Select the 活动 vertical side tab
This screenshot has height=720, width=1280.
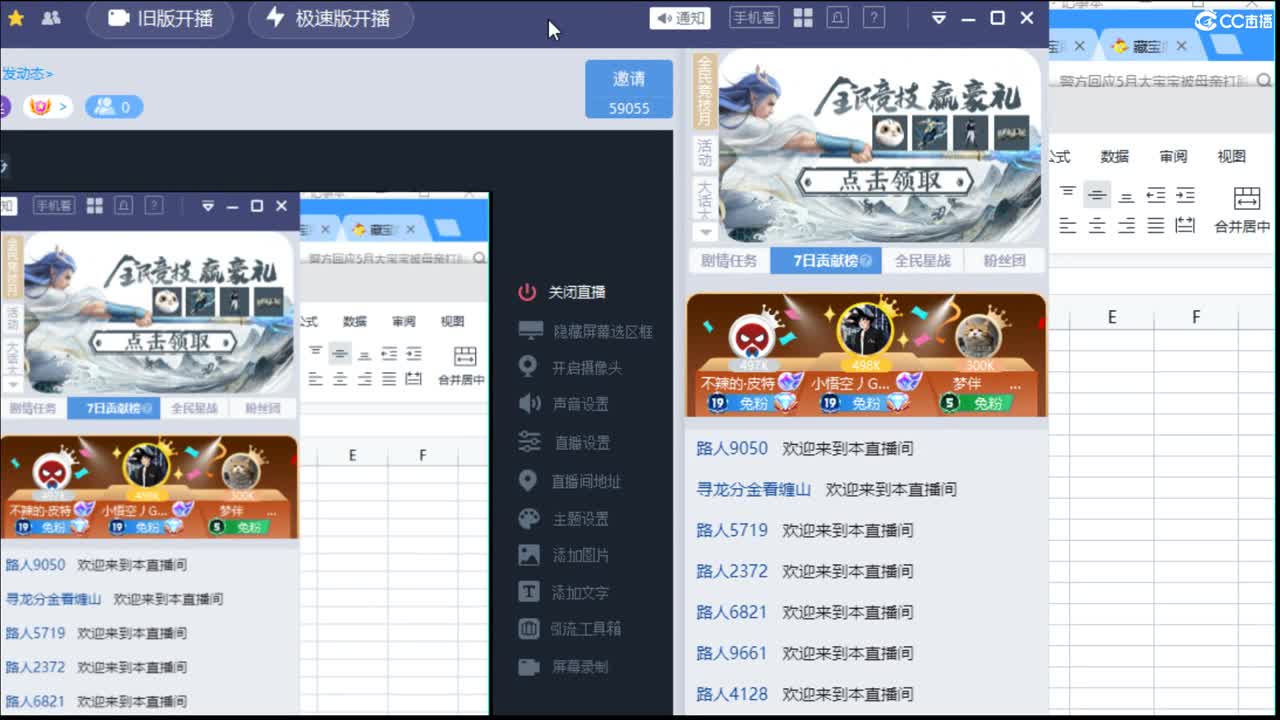tap(704, 152)
